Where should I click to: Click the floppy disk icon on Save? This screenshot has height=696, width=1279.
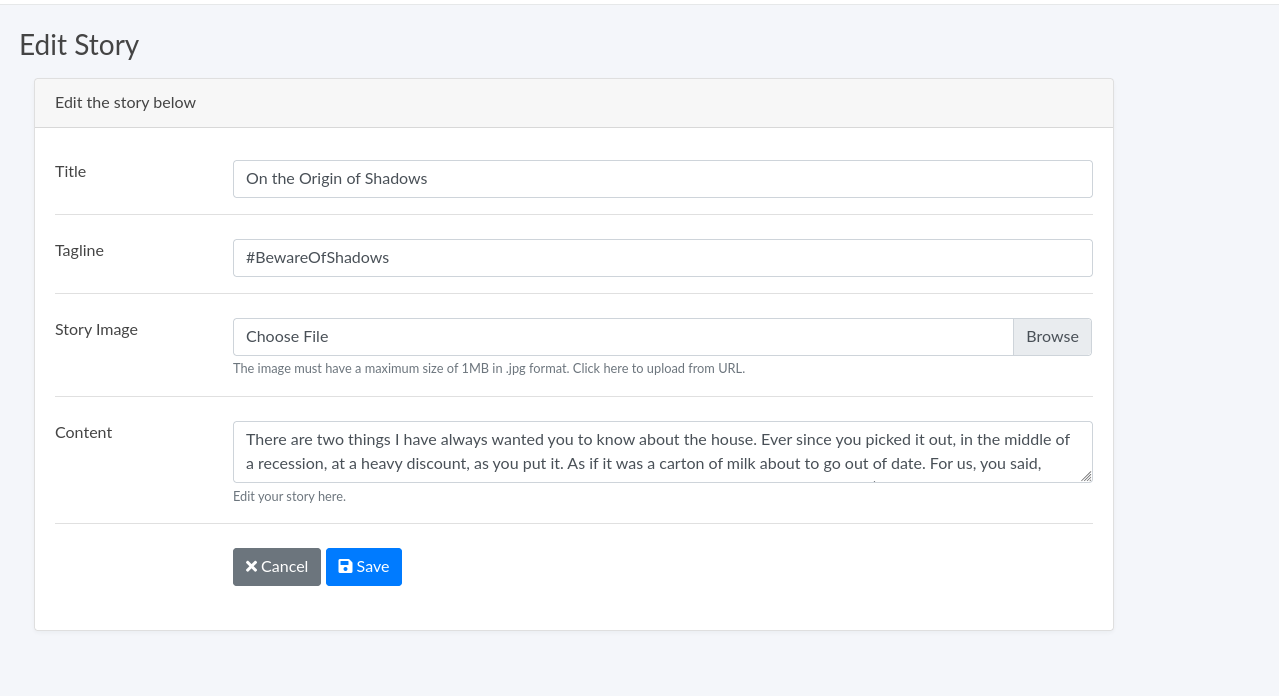(345, 566)
